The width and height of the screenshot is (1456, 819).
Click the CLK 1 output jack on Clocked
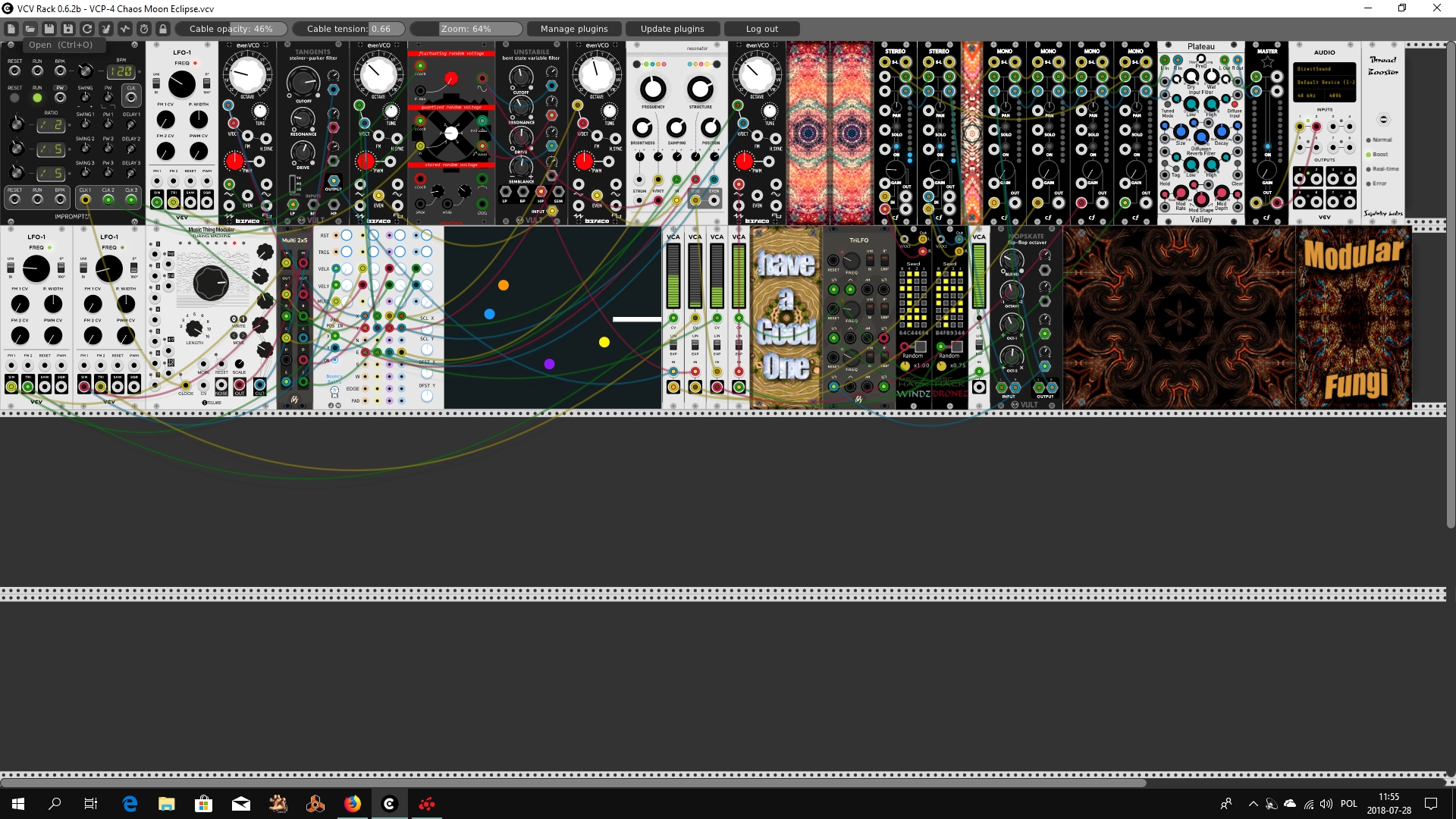coord(85,200)
